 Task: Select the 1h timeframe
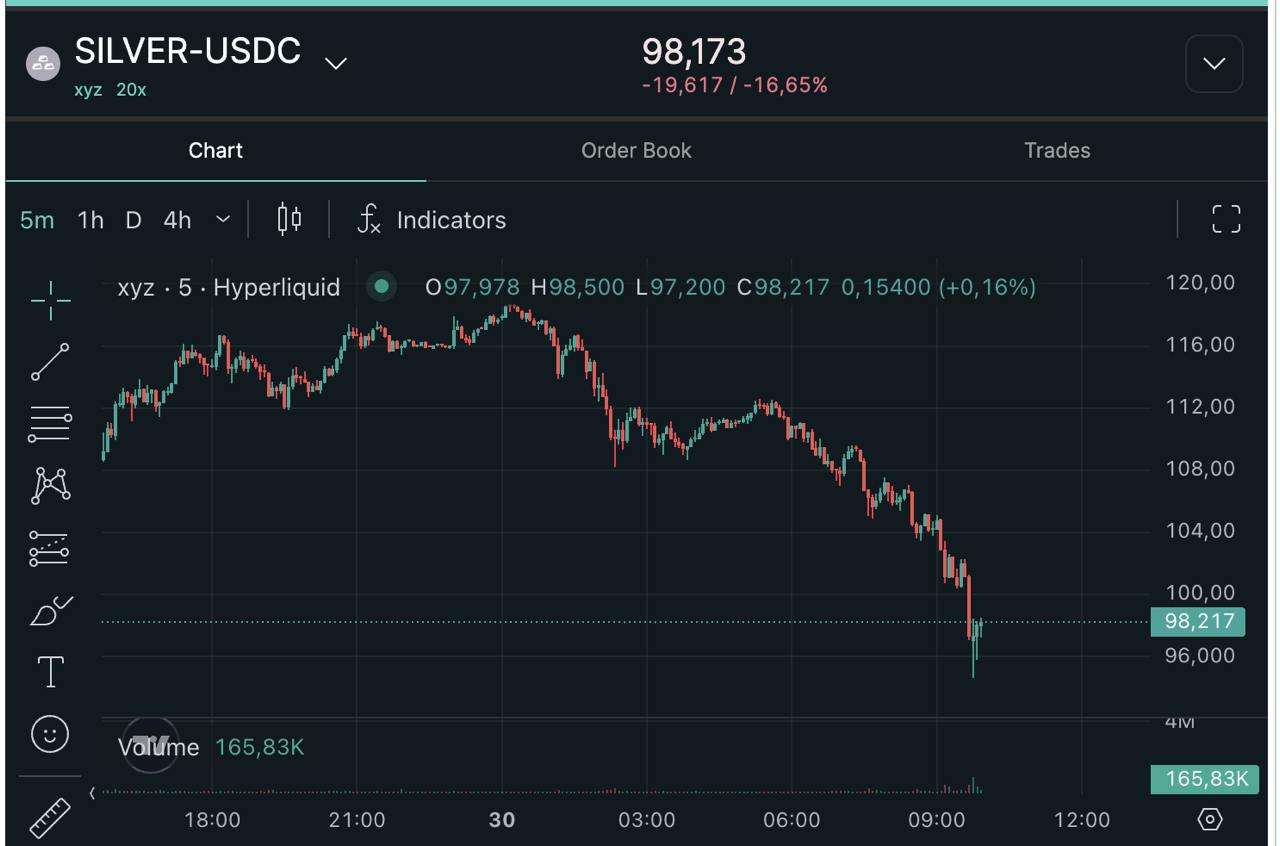click(91, 219)
